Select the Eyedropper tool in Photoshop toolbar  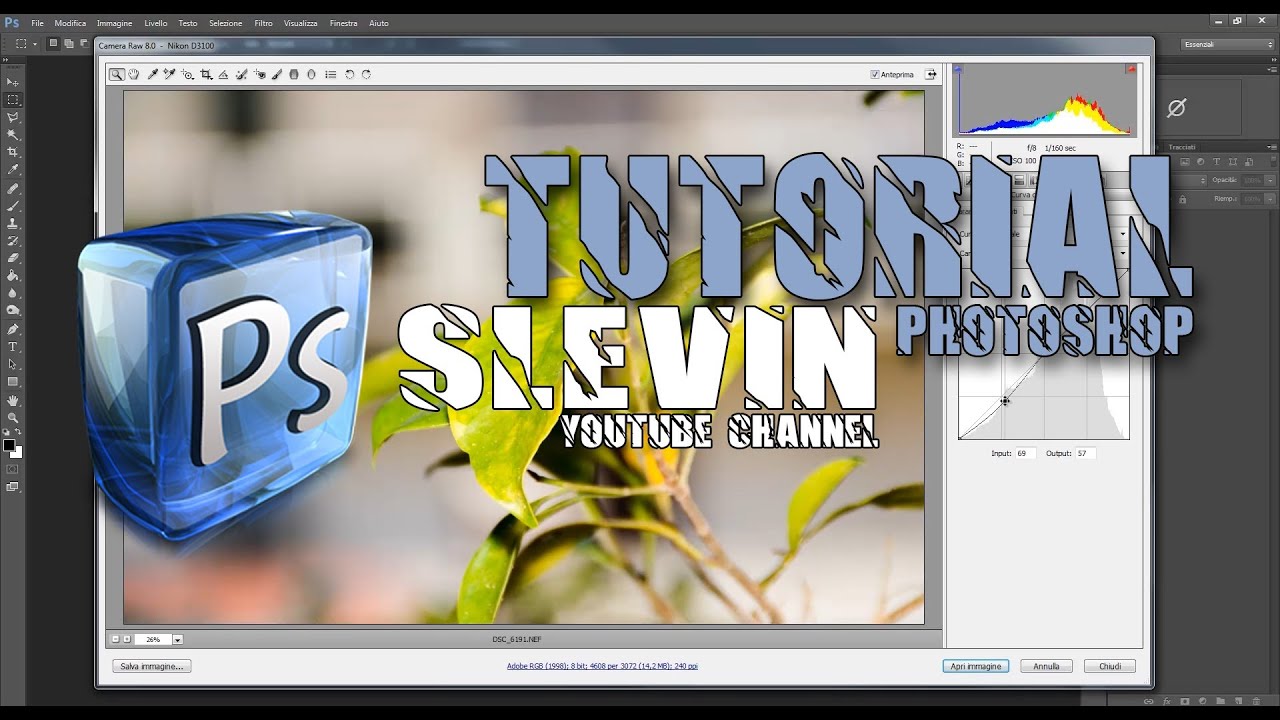pos(13,170)
